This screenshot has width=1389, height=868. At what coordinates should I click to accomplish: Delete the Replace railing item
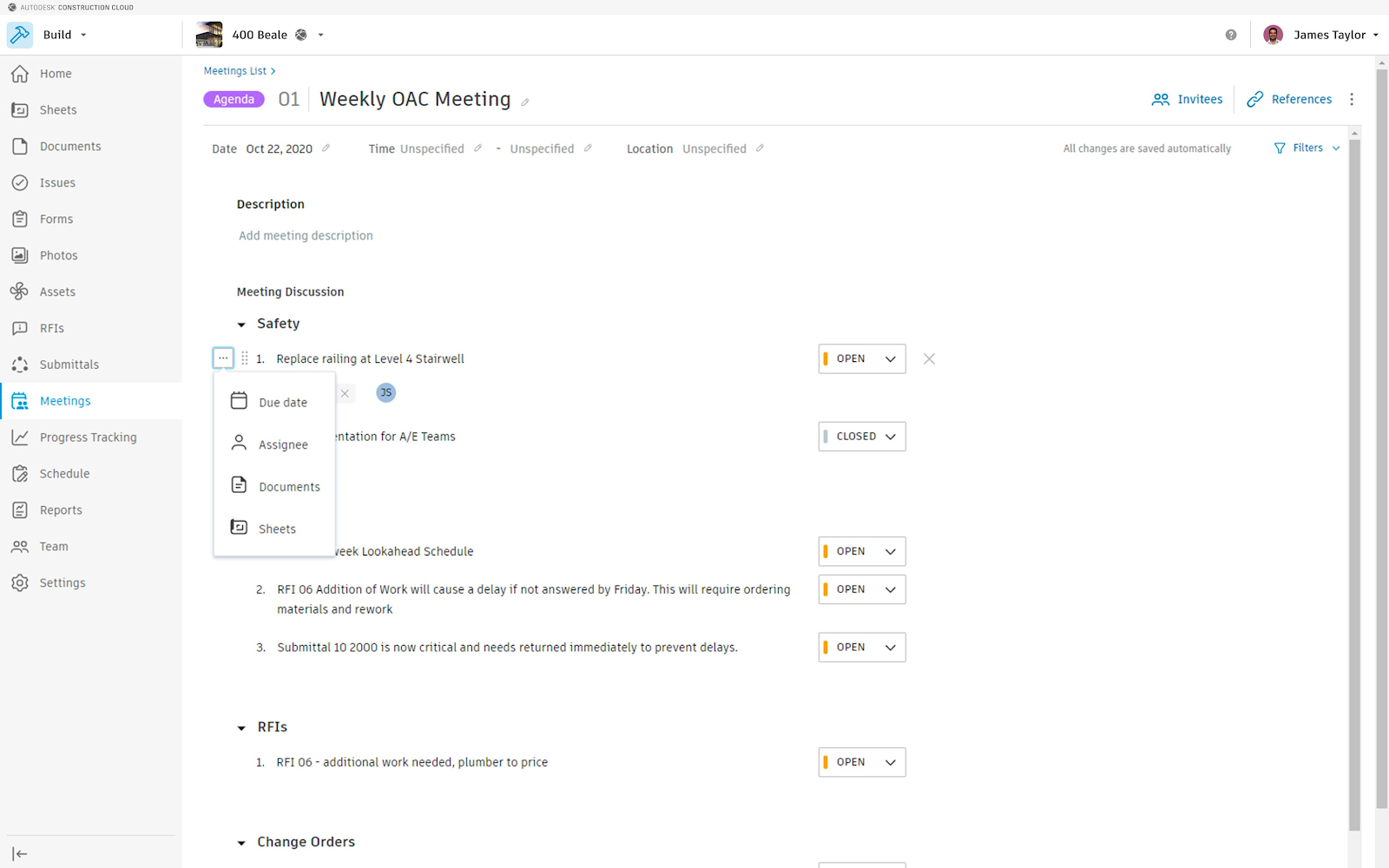(929, 359)
